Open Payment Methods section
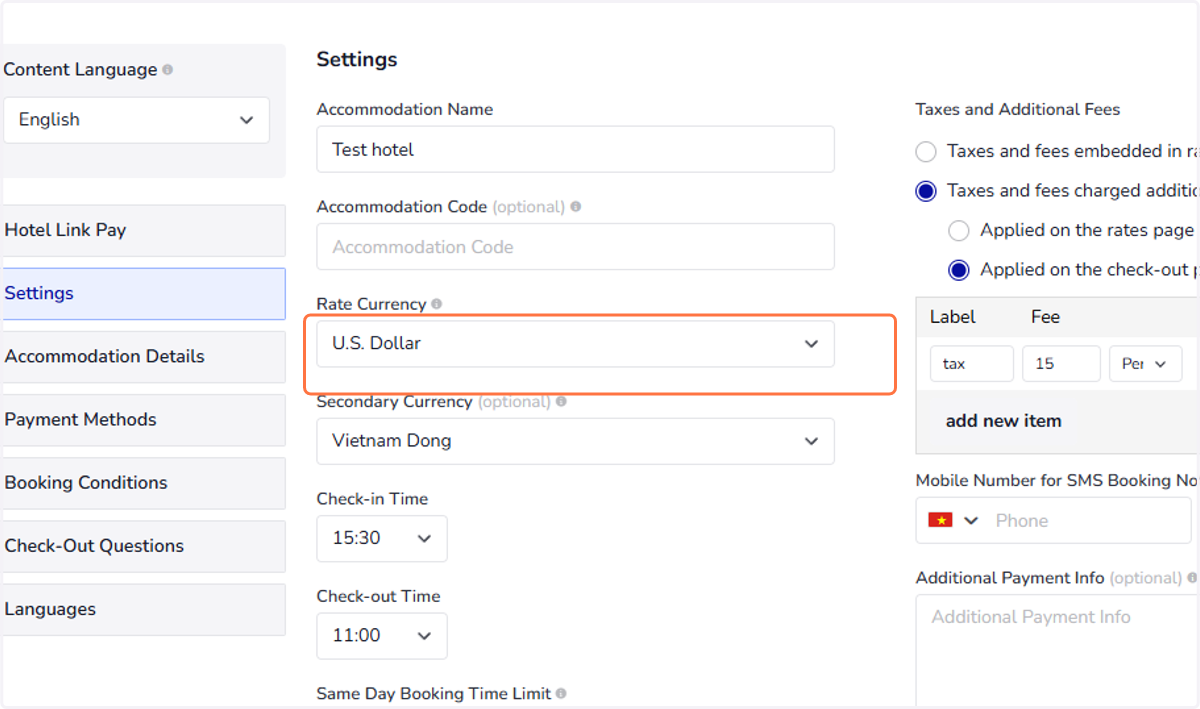The height and width of the screenshot is (709, 1200). point(144,420)
